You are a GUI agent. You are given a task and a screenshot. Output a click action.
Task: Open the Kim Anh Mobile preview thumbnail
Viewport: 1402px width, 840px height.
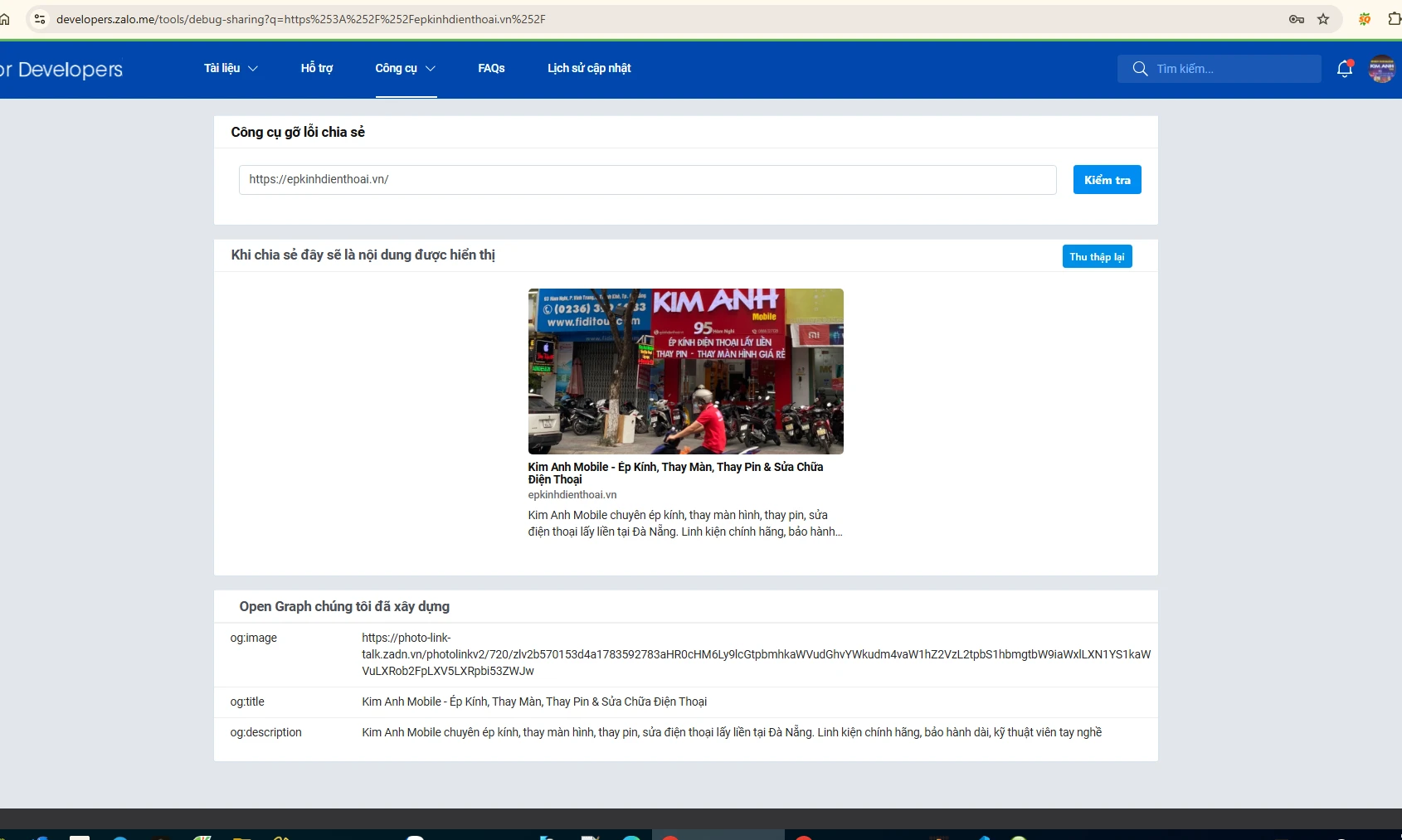tap(685, 371)
